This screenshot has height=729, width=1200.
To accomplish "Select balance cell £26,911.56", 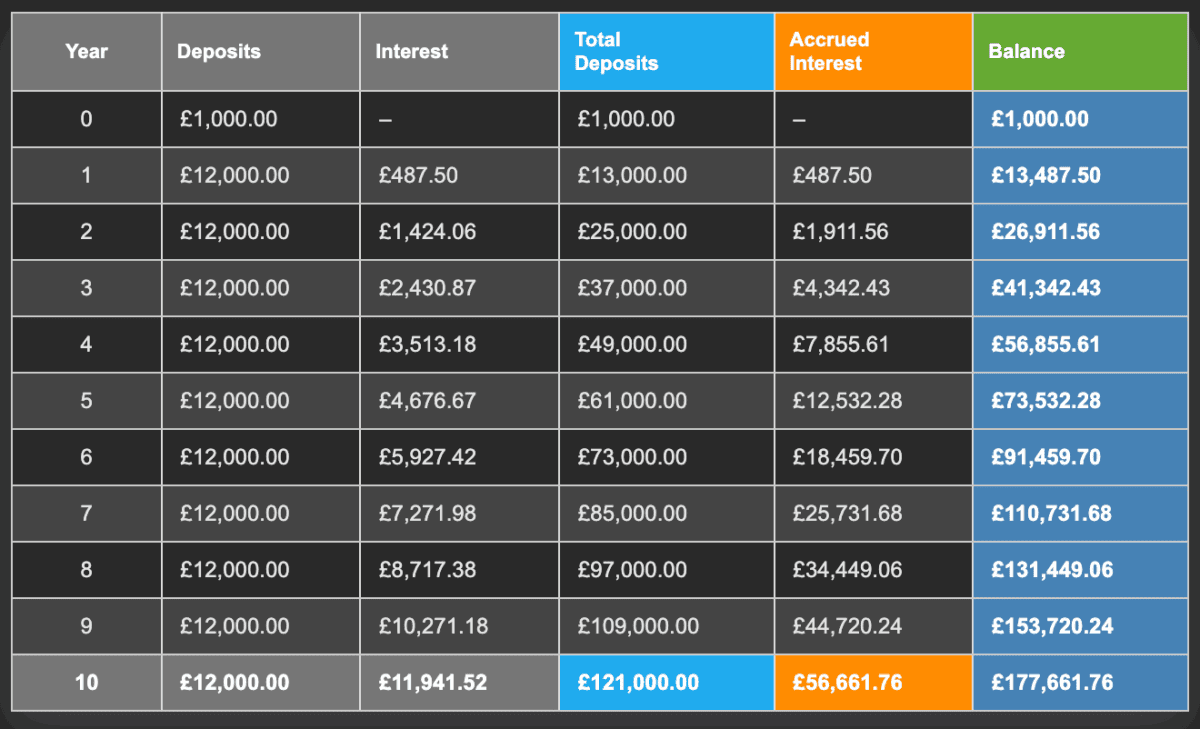I will tap(1046, 232).
